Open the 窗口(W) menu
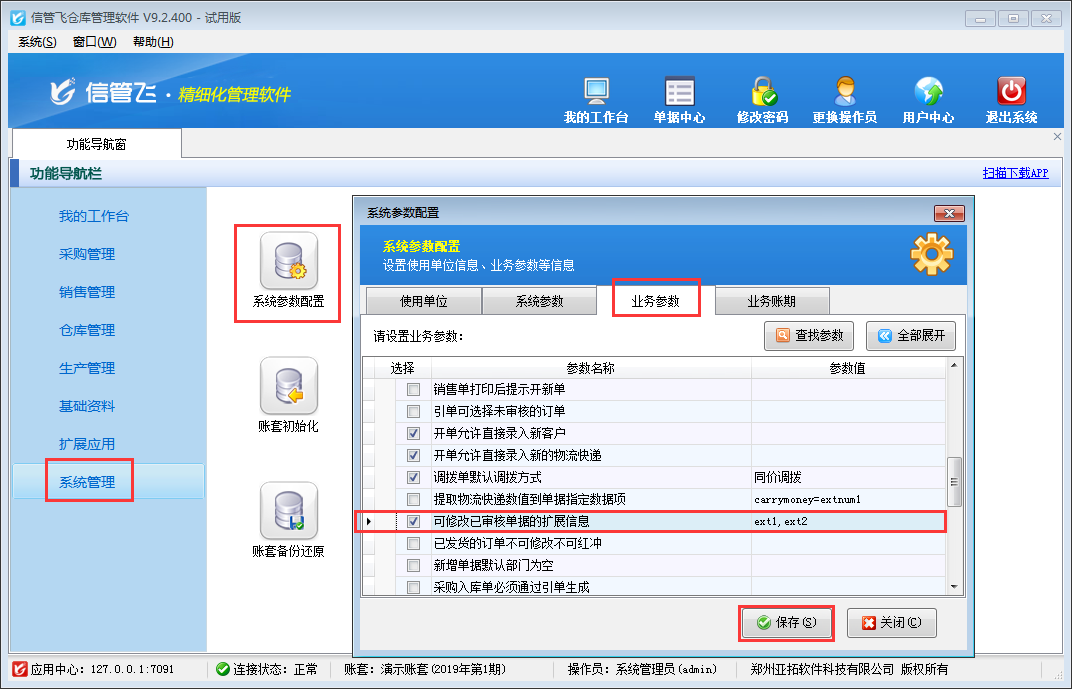1072x689 pixels. click(x=94, y=42)
